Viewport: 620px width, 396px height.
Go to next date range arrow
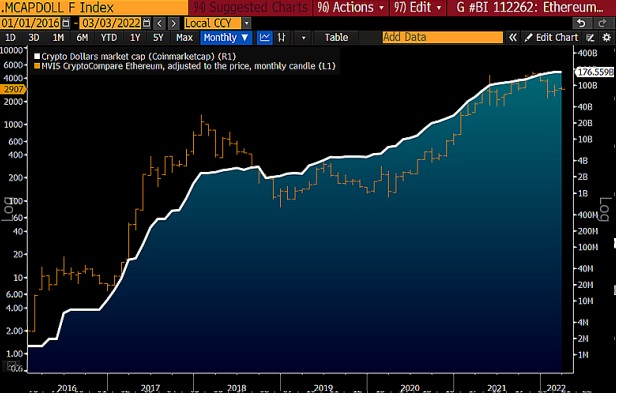[174, 23]
